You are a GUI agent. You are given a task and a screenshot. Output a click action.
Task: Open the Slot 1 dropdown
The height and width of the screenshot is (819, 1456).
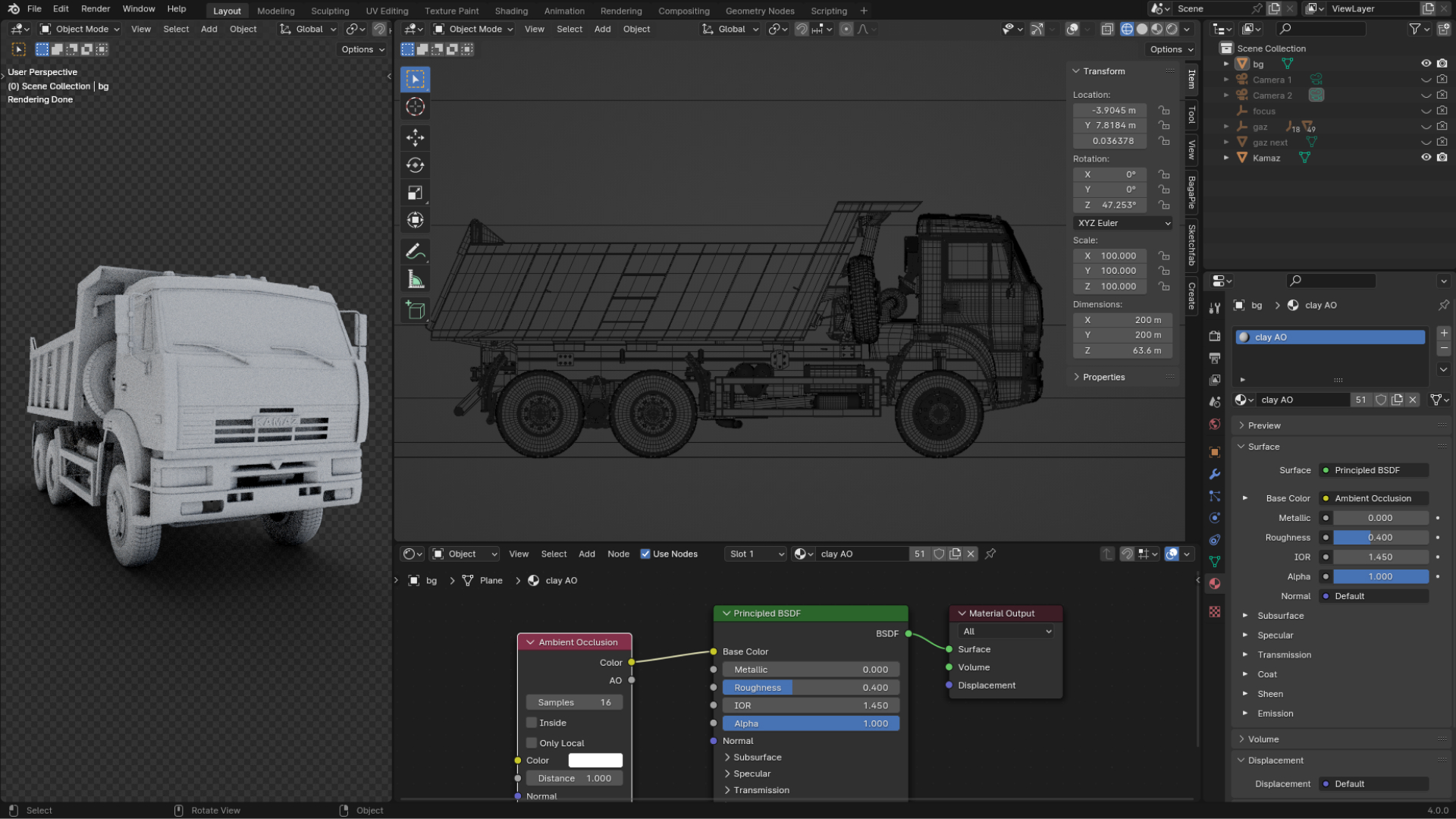[x=756, y=554]
